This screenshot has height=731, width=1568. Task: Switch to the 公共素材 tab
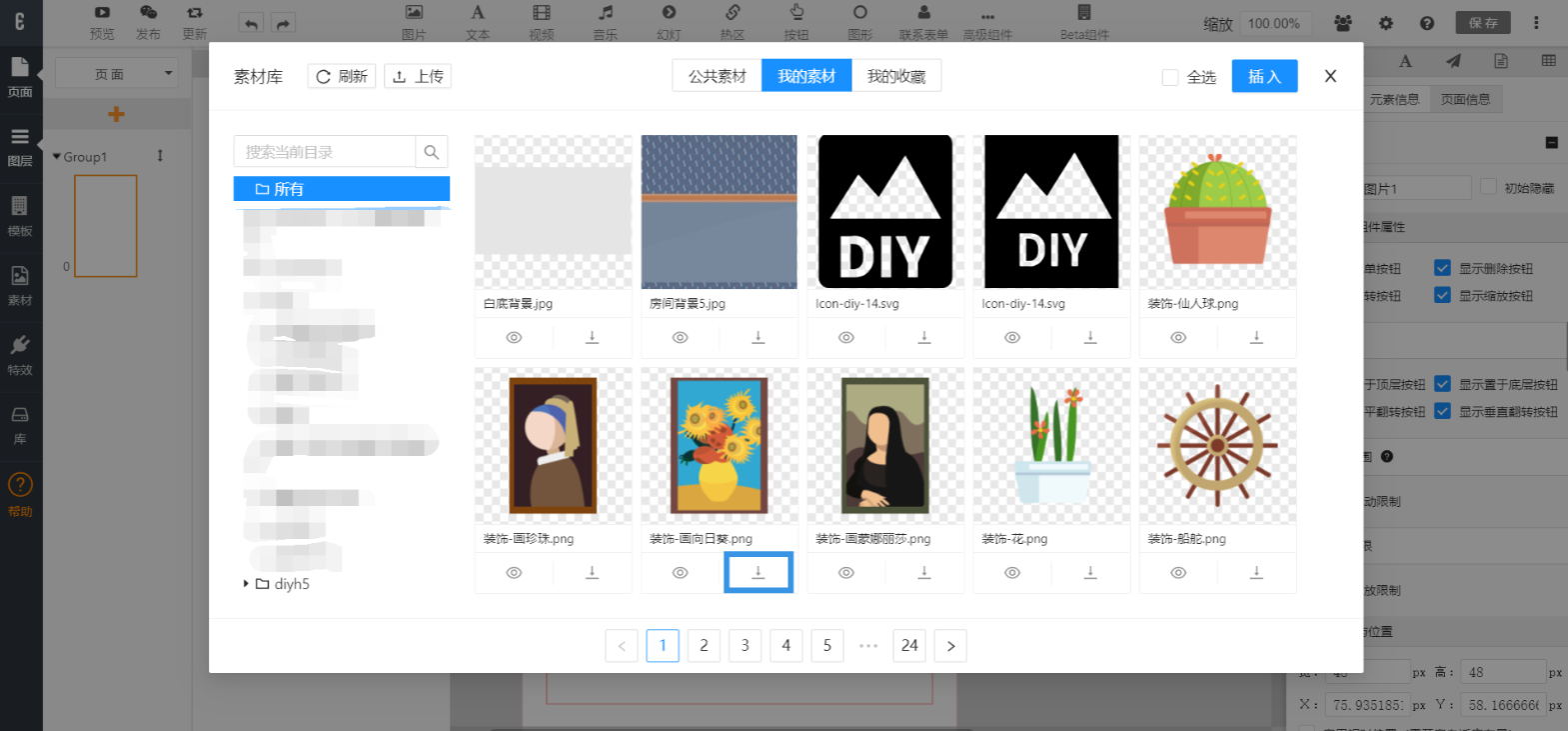click(x=717, y=76)
